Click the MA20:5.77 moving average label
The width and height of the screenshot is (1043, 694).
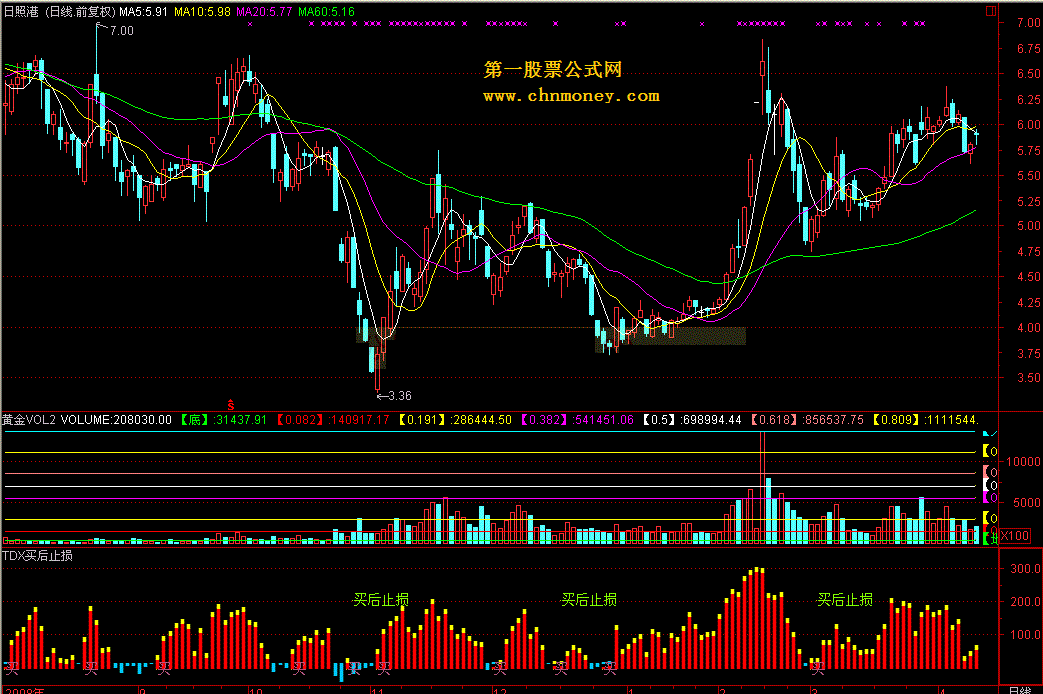[264, 11]
